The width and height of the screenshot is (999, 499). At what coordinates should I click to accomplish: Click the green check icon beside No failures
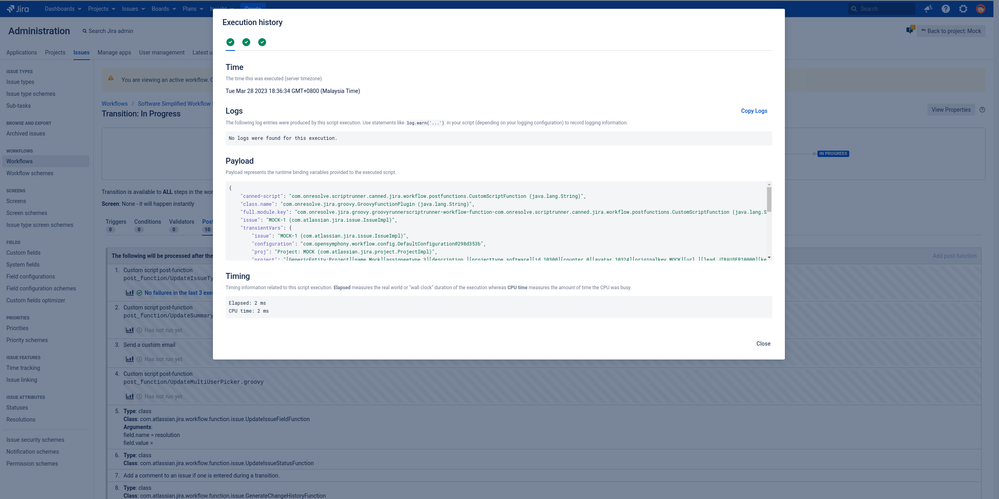[140, 293]
